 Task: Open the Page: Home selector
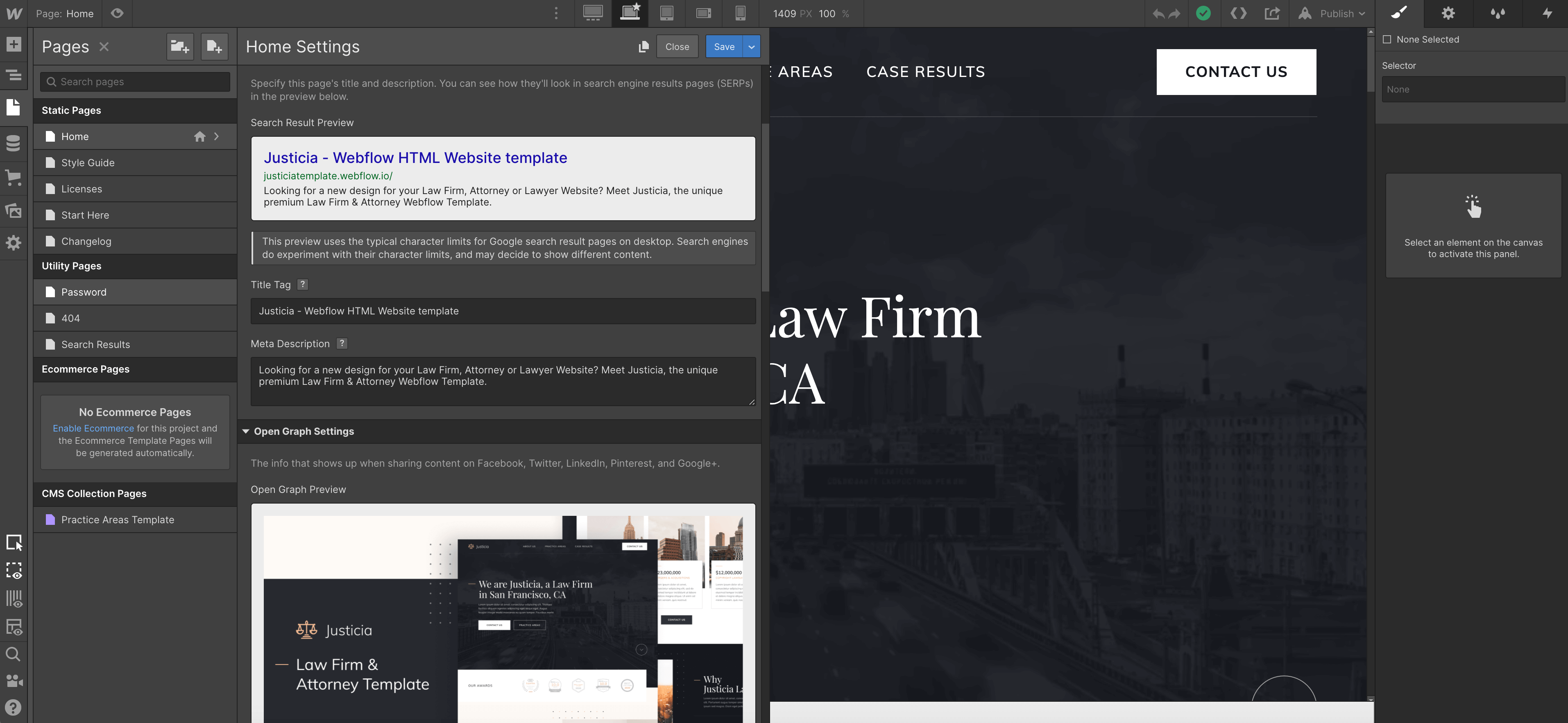pyautogui.click(x=65, y=13)
